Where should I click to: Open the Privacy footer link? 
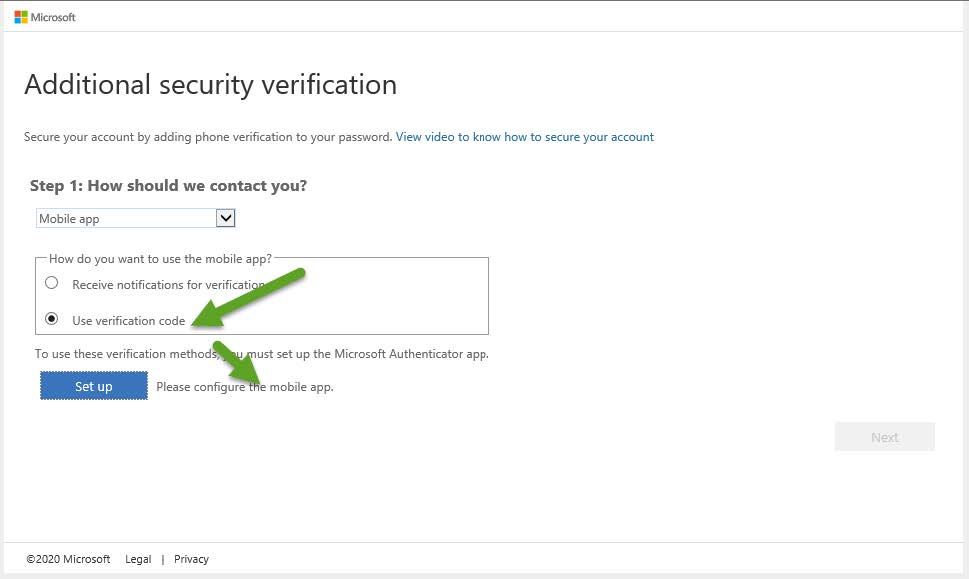pos(191,559)
